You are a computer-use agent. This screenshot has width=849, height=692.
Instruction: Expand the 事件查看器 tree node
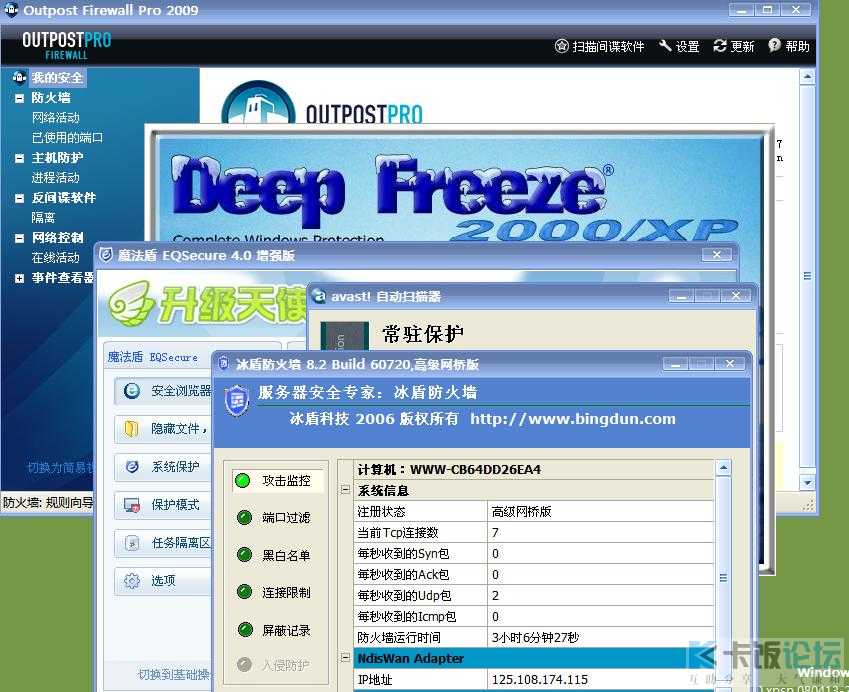pos(19,278)
